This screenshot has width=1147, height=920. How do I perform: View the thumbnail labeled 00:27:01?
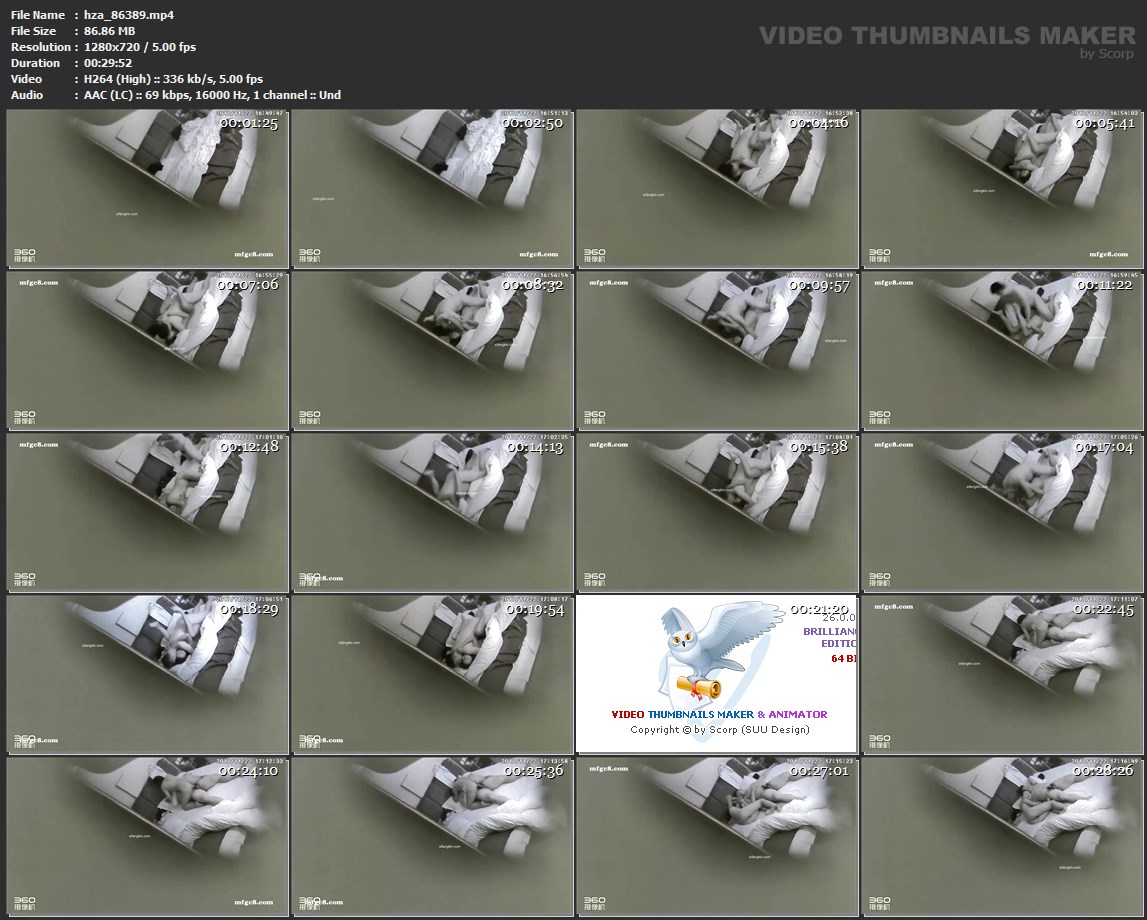(718, 837)
